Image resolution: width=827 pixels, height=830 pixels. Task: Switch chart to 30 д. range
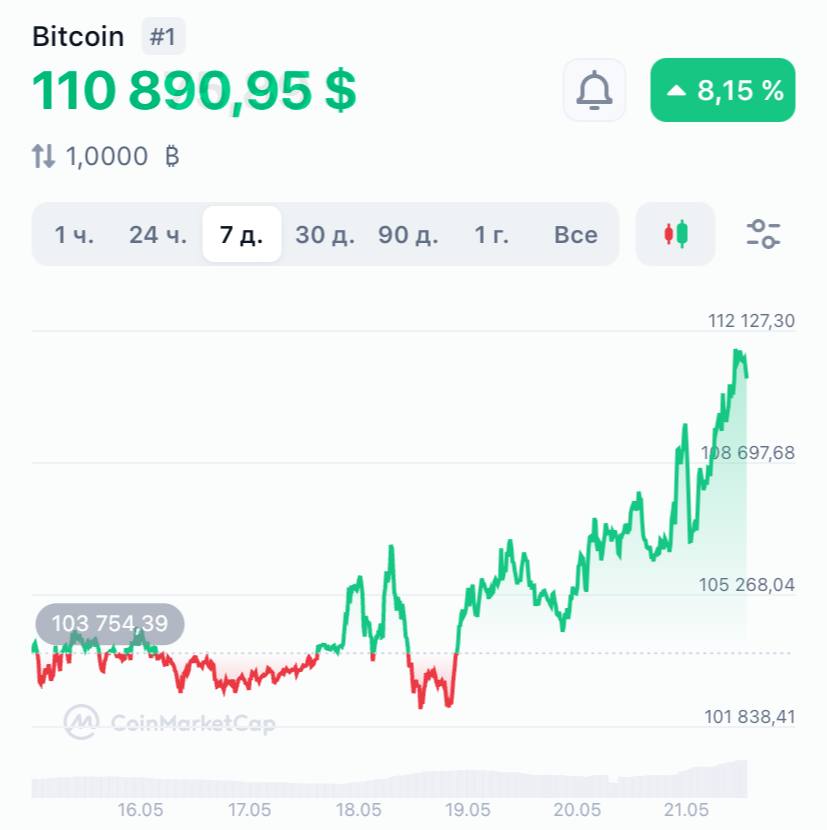325,235
